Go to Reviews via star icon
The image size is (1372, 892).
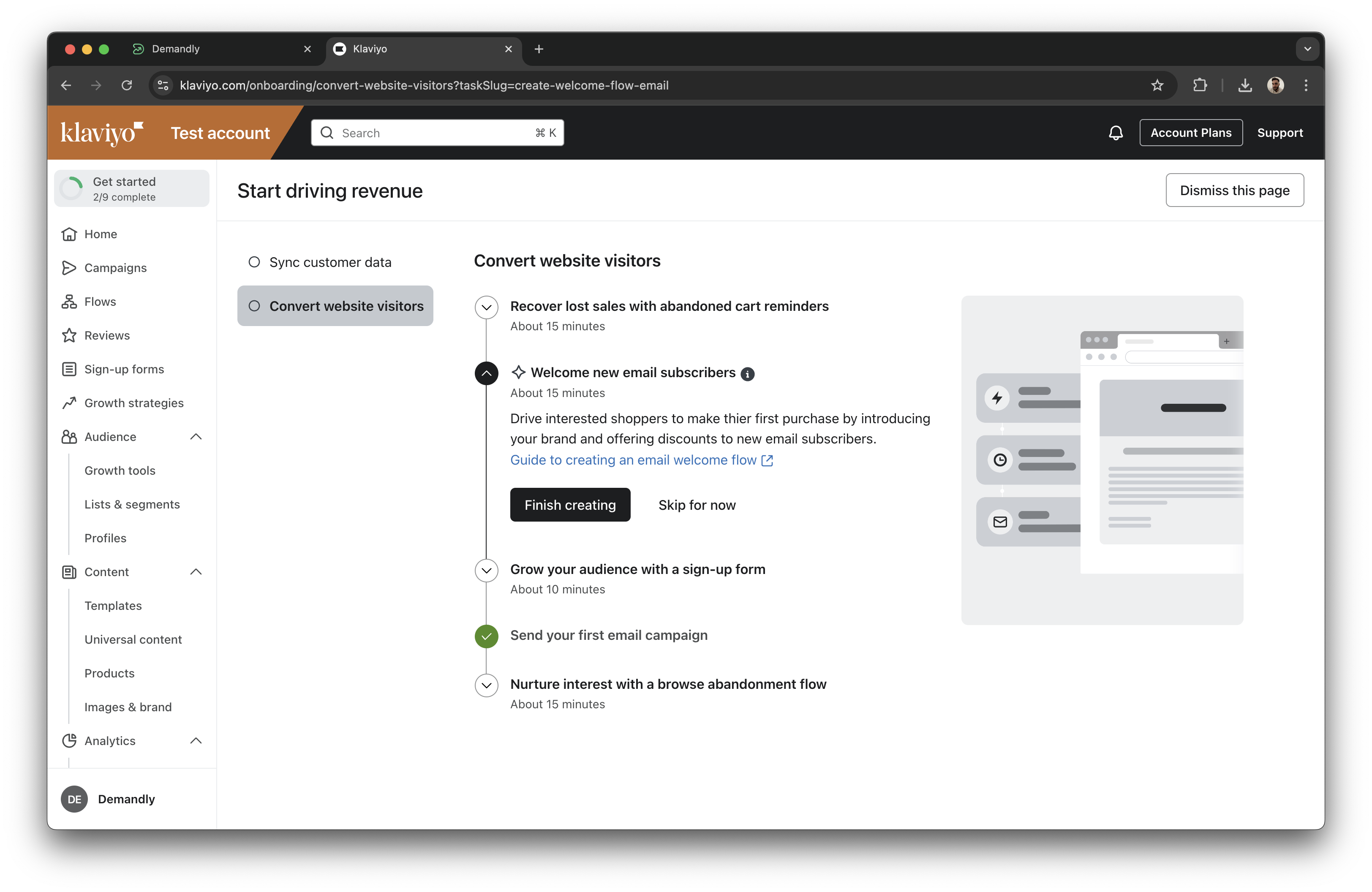click(69, 335)
